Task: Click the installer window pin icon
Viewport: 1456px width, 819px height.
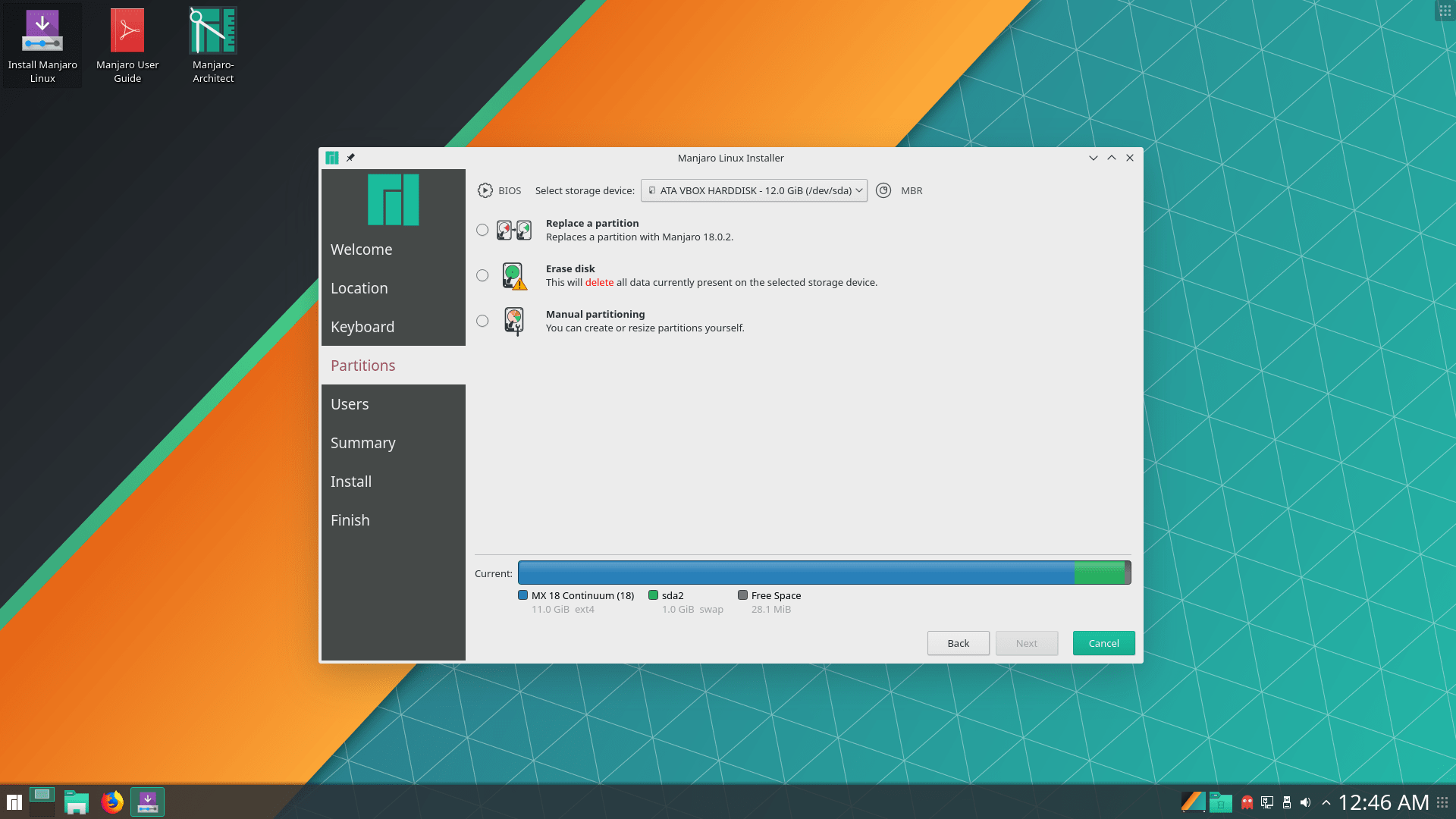Action: (x=350, y=158)
